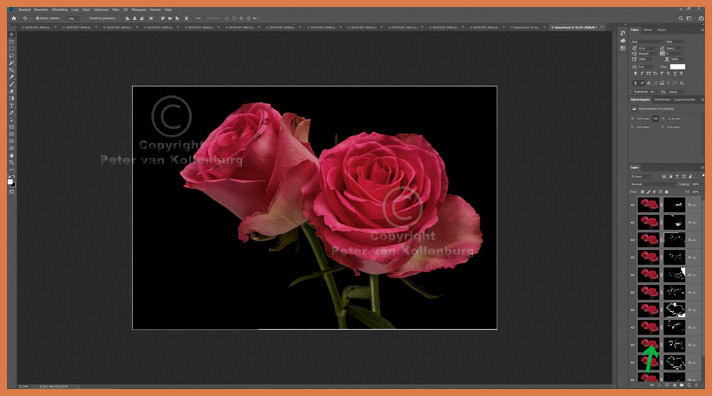Open the font family dropdown in Teken

point(647,42)
